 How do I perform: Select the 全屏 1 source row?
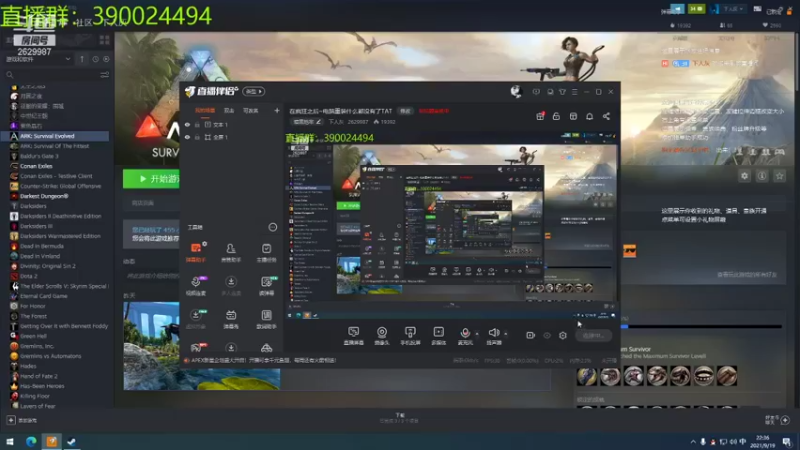pyautogui.click(x=232, y=137)
